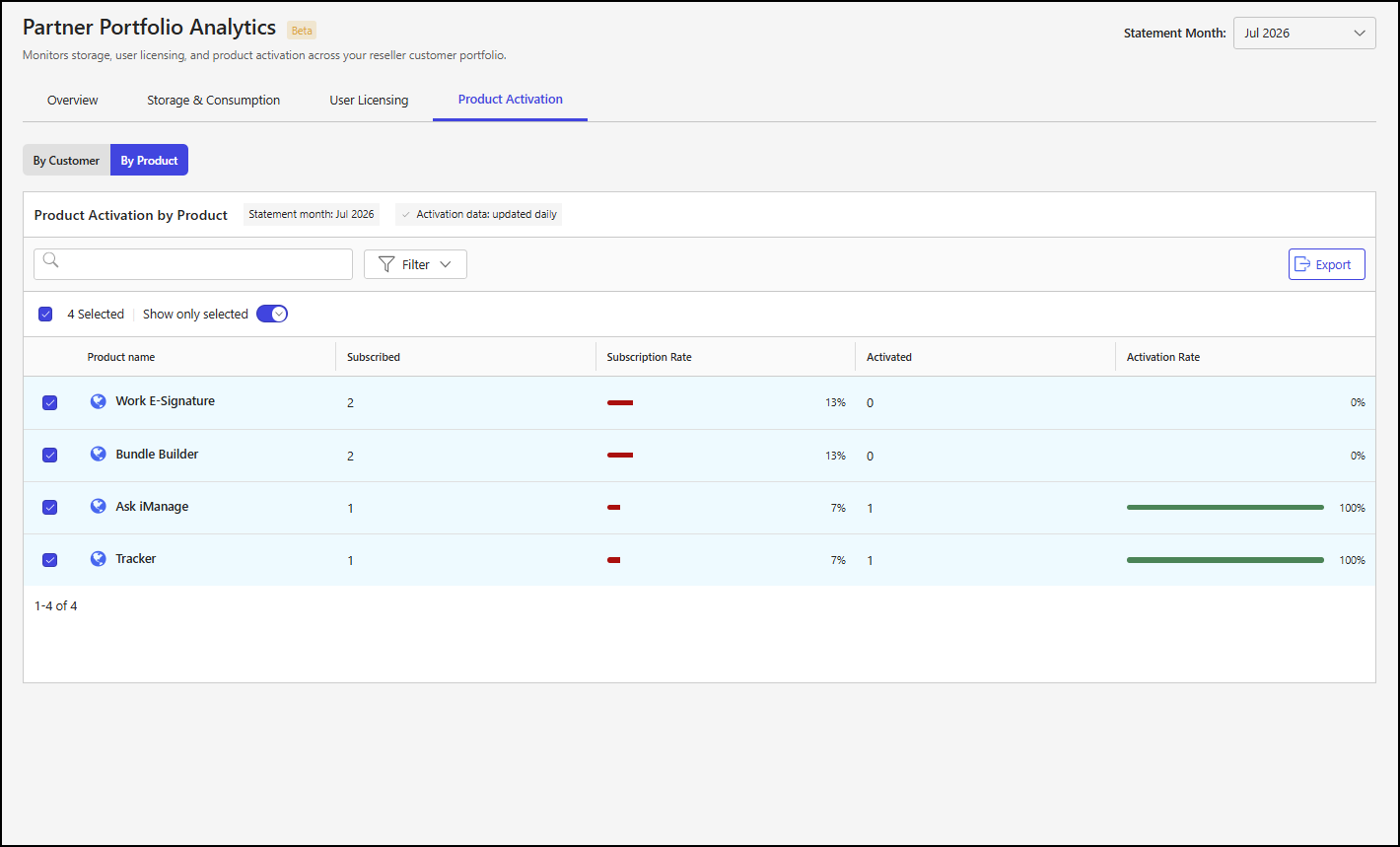
Task: Uncheck the Work E-Signature row checkbox
Action: [49, 402]
